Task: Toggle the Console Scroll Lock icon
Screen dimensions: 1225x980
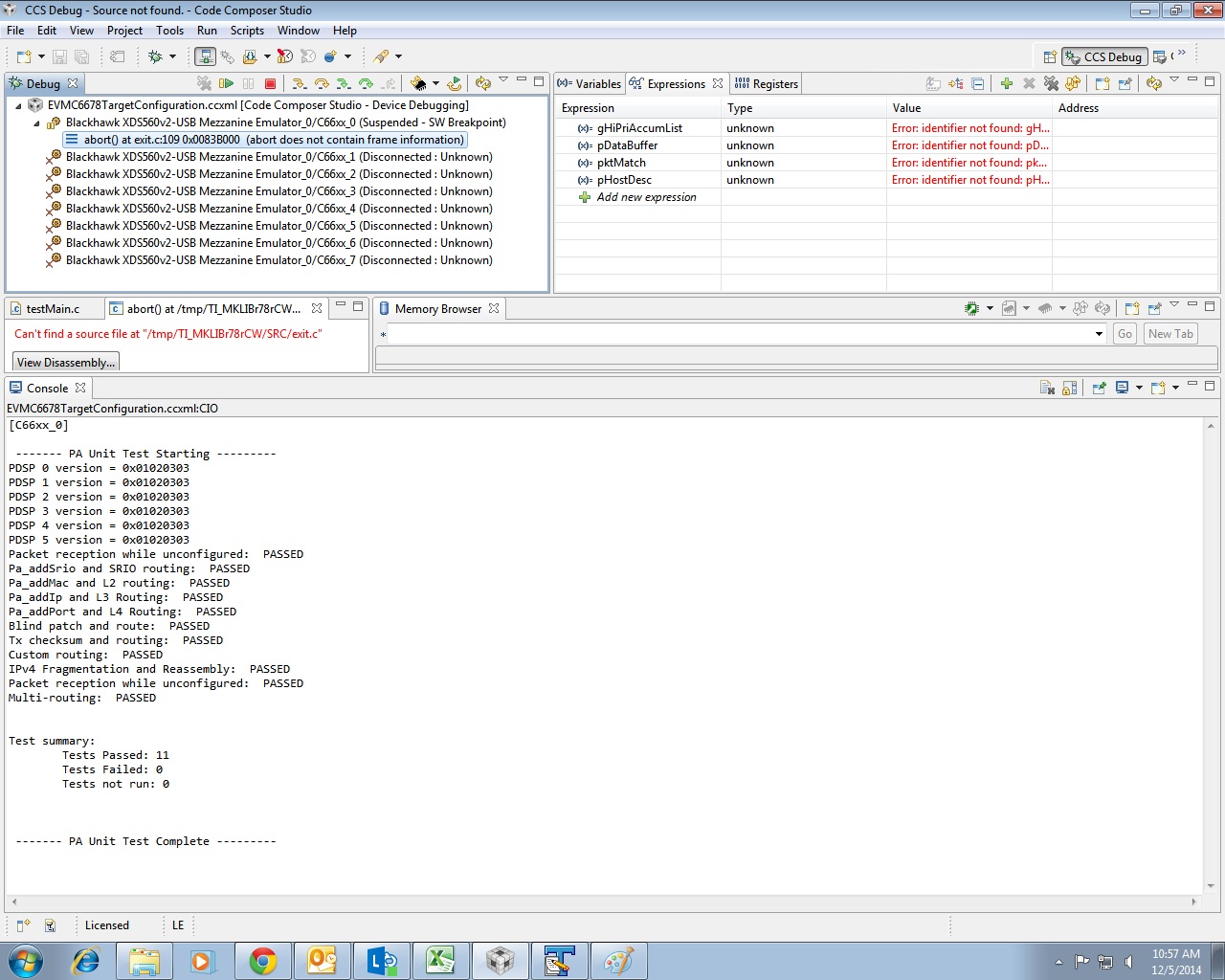Action: [1070, 388]
